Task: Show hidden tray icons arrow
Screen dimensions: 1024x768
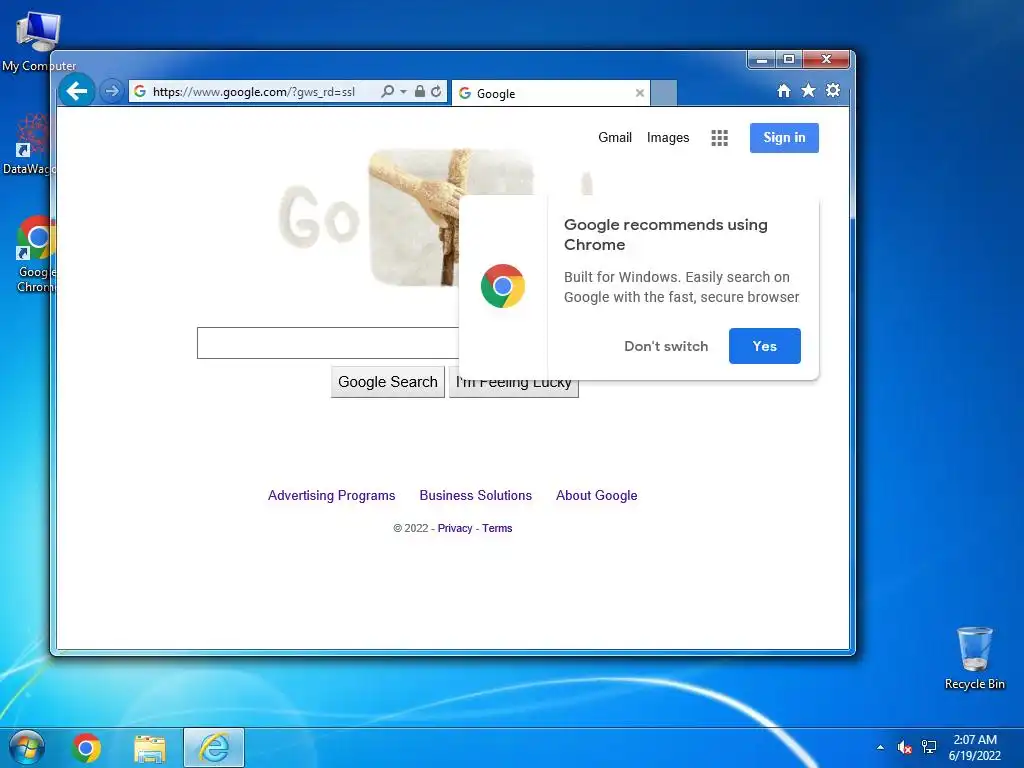Action: tap(880, 747)
